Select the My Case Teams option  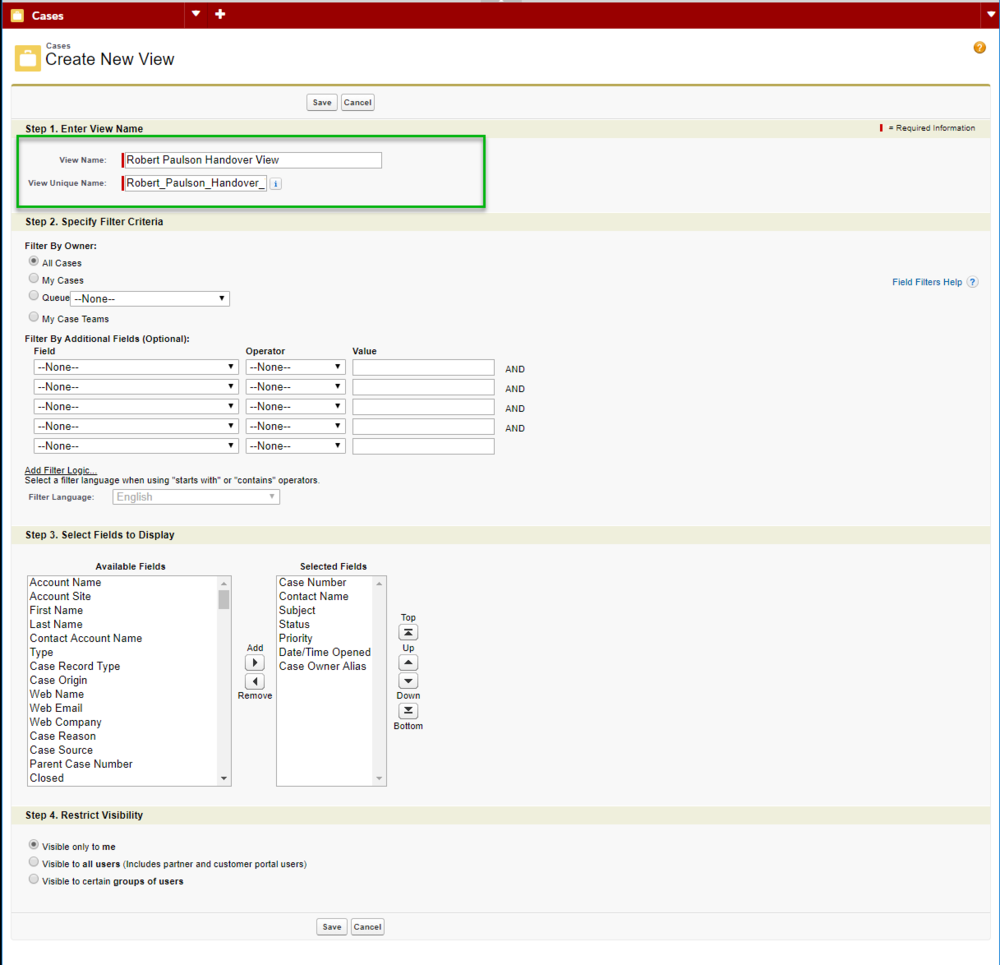click(34, 317)
